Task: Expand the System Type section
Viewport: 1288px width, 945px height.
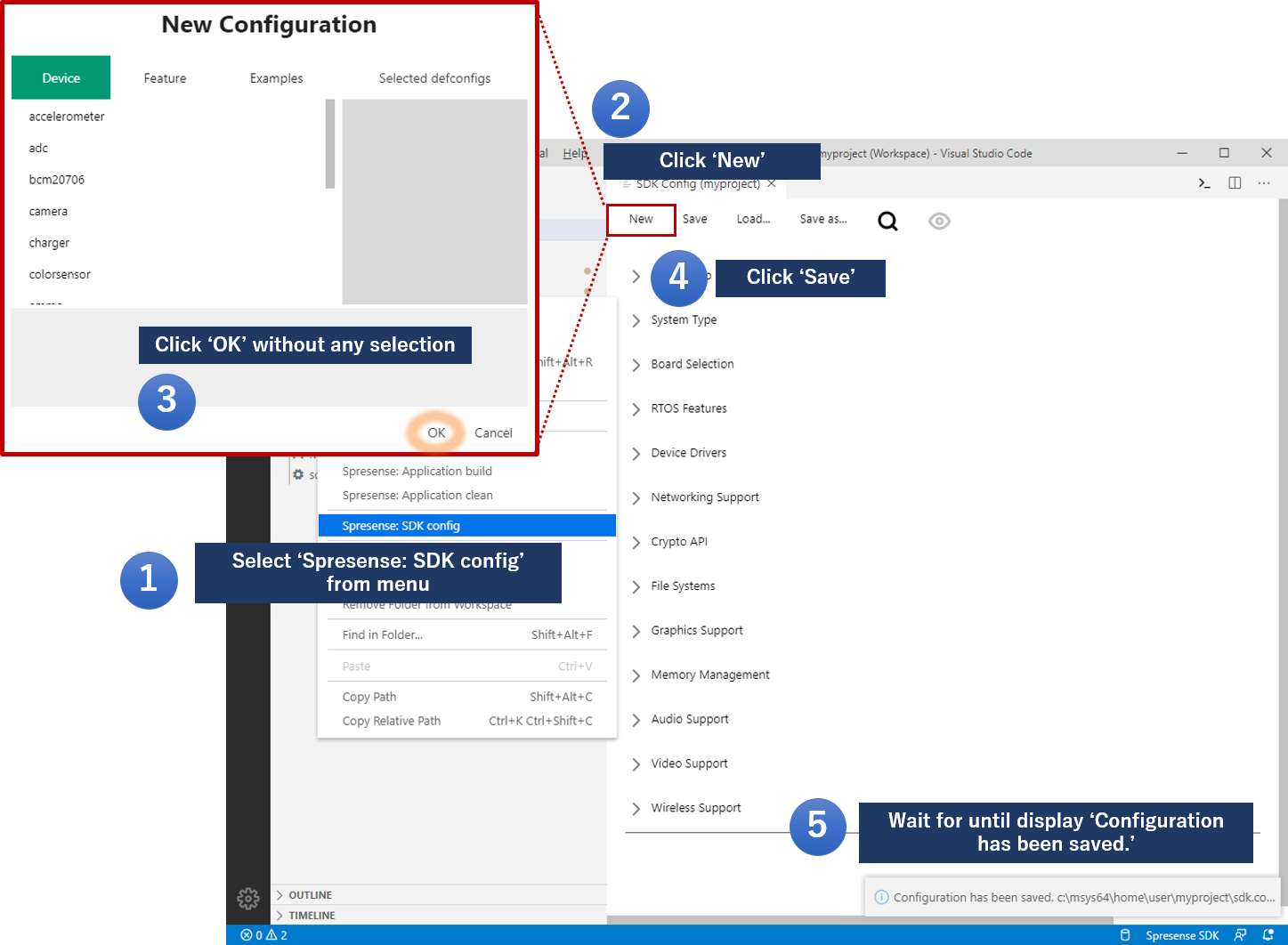Action: (x=683, y=320)
